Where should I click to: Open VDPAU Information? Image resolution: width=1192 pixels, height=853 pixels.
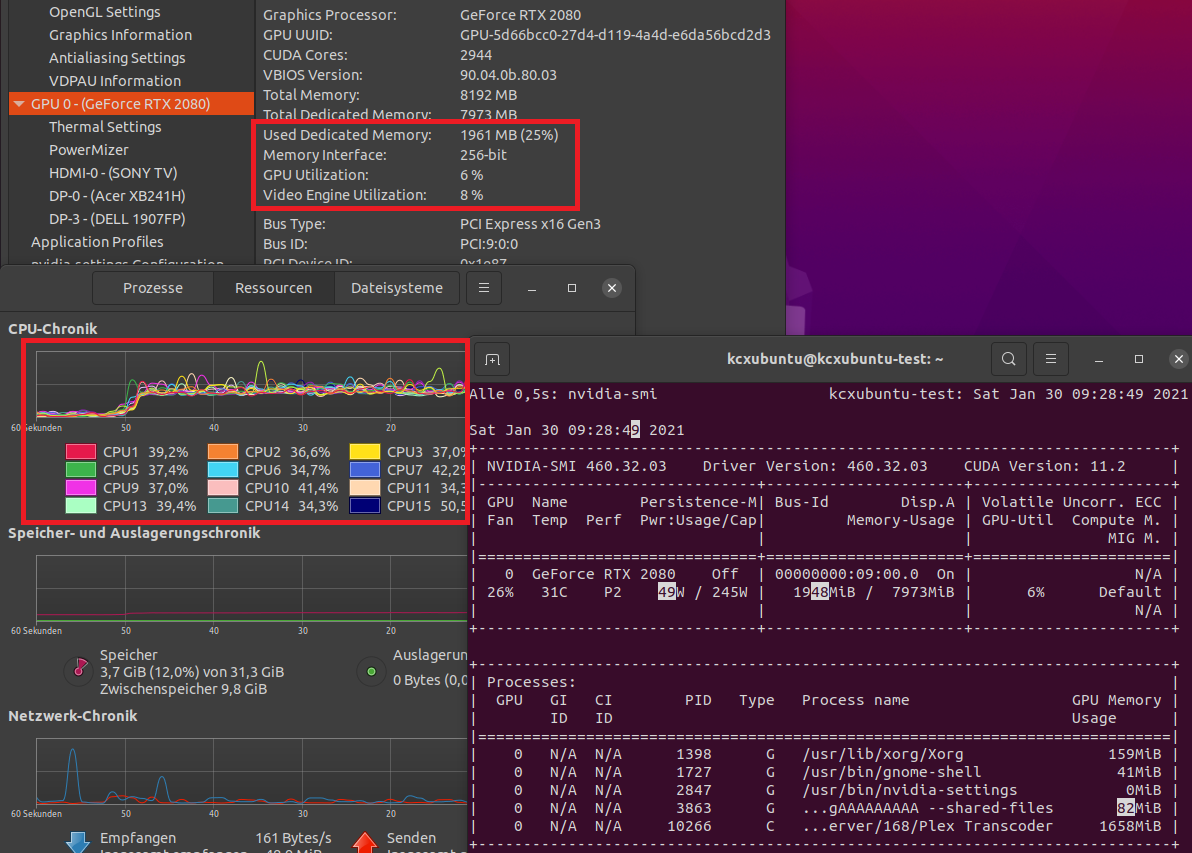pos(115,81)
